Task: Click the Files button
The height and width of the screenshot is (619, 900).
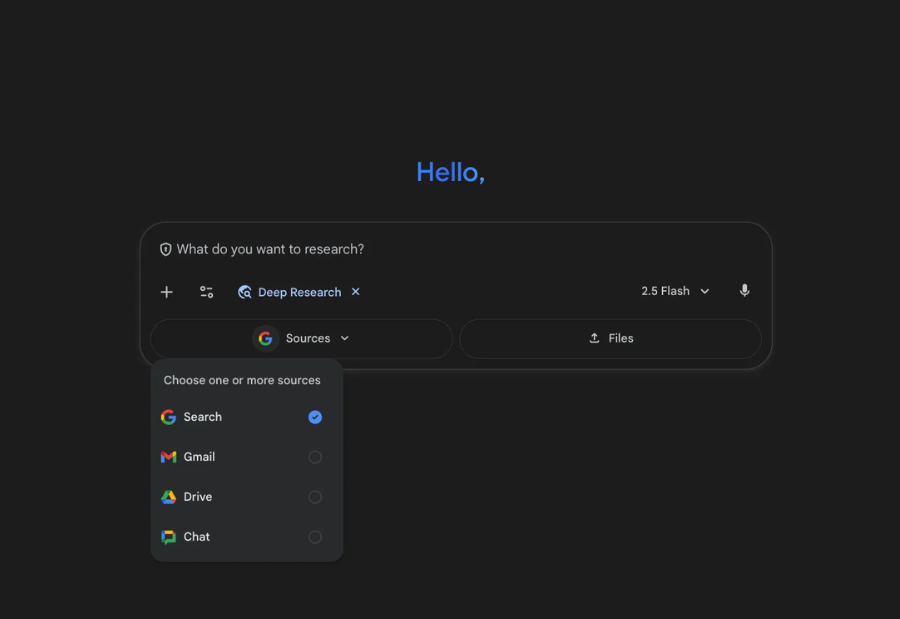Action: coord(611,338)
